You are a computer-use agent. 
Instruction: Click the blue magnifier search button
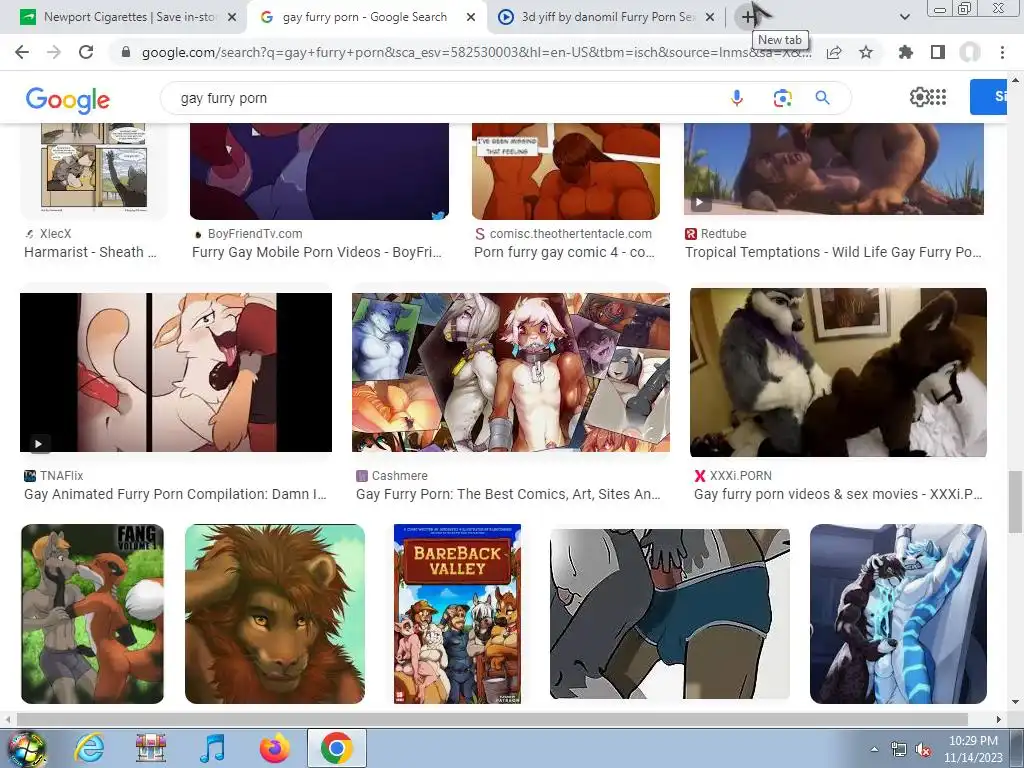[x=822, y=98]
